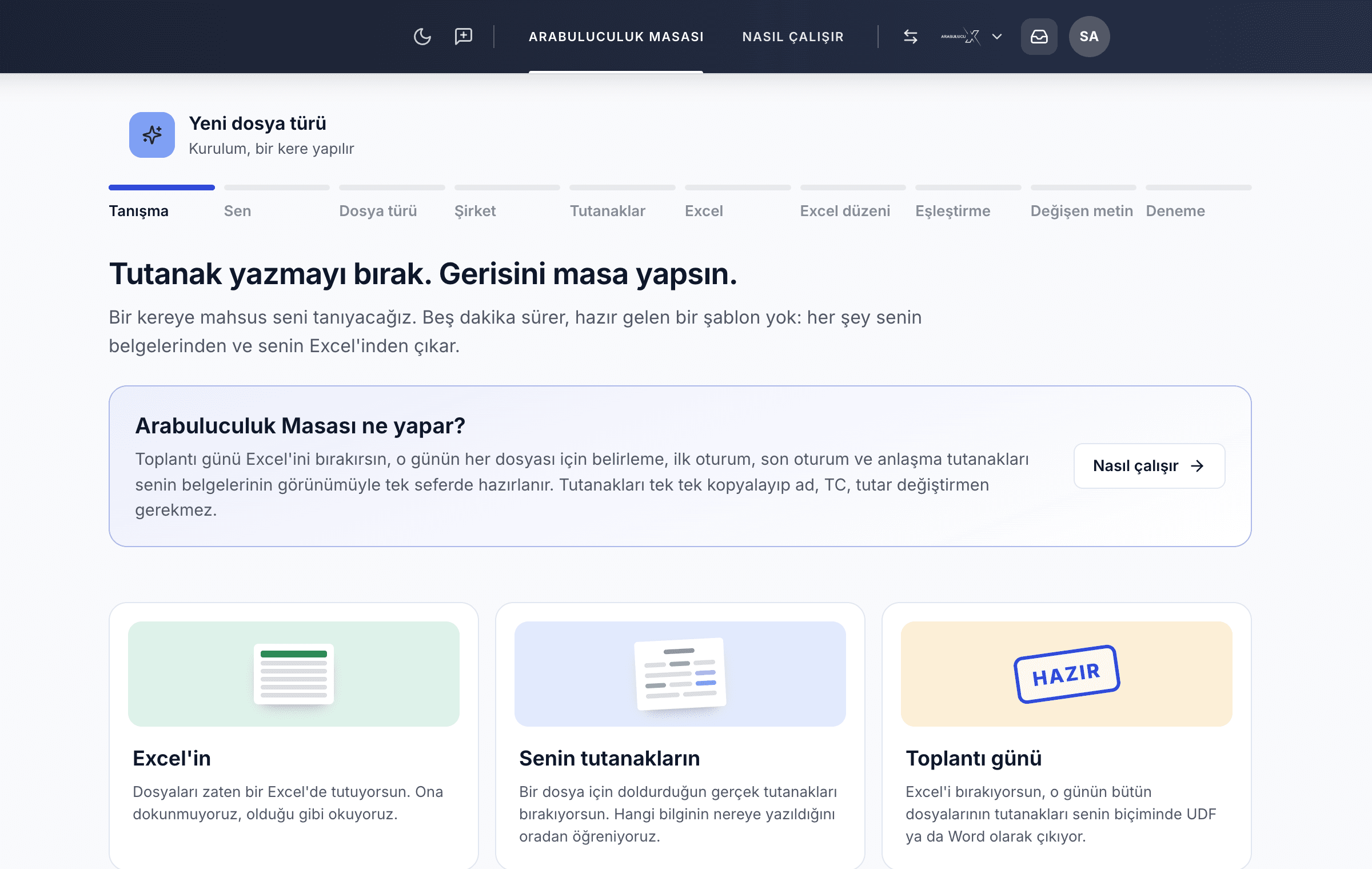
Task: Click the HAZIR stamp illustration
Action: [1067, 674]
